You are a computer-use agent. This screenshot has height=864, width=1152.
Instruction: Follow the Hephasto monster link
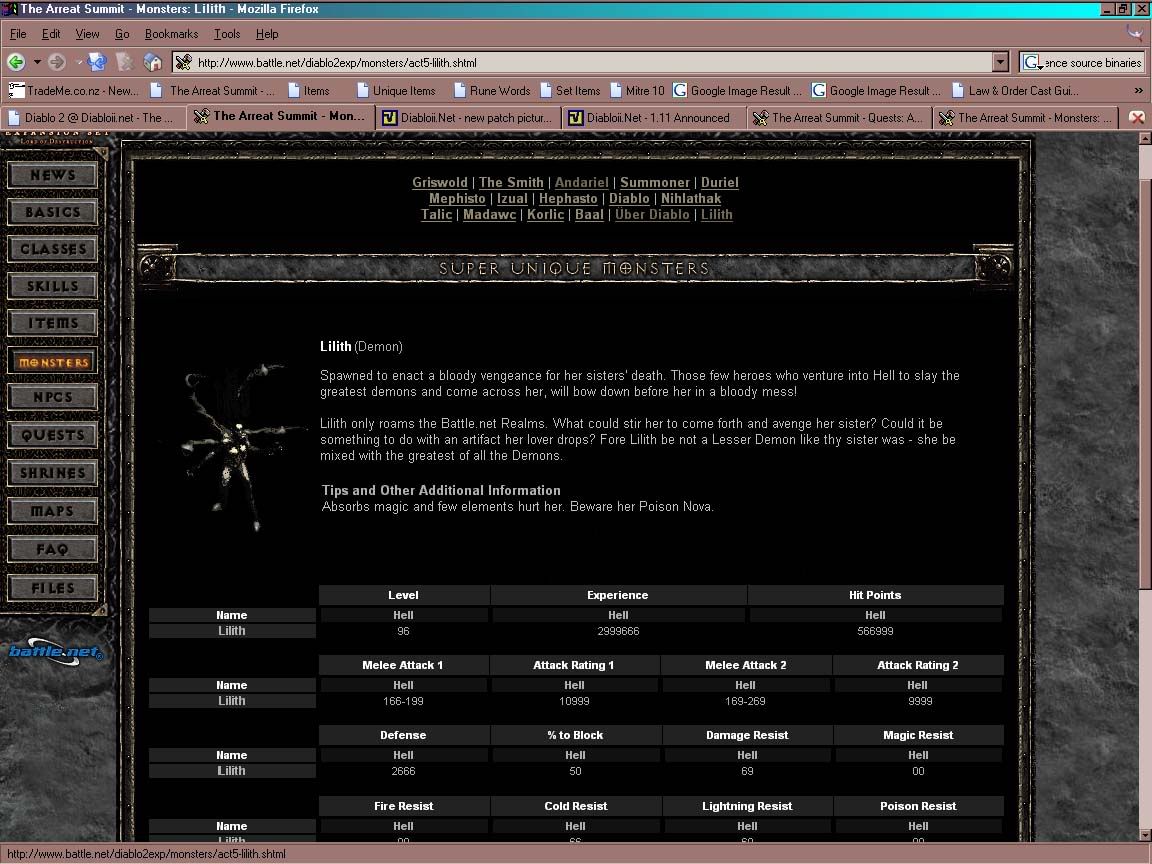tap(568, 198)
